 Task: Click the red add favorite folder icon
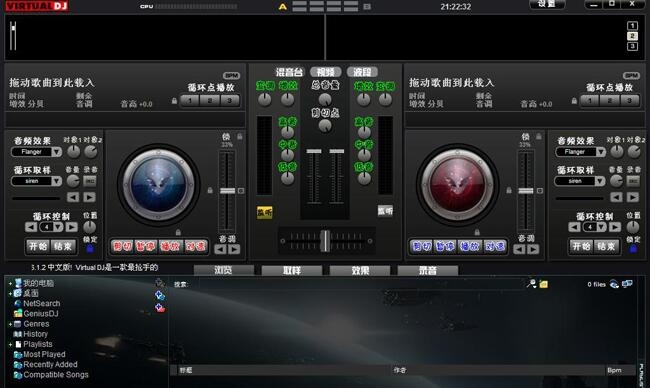point(160,308)
